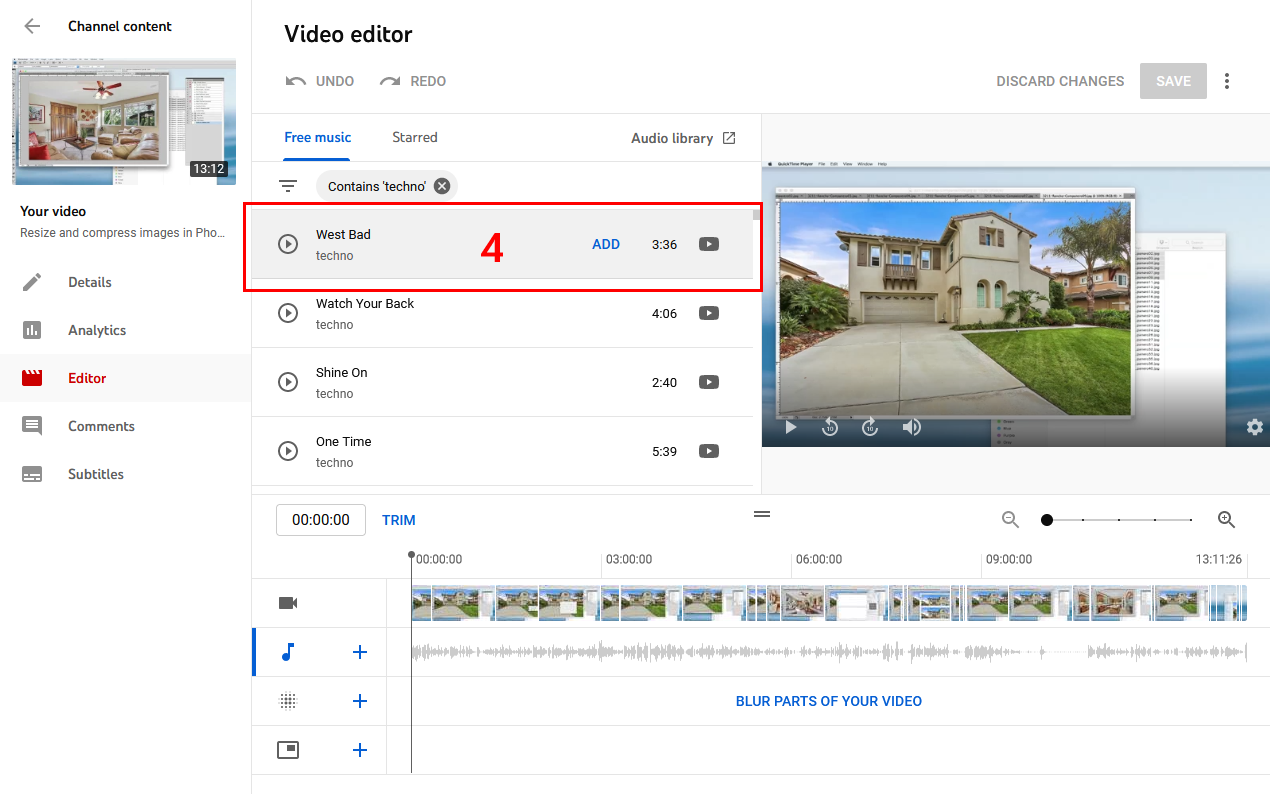Open preview settings gear icon
This screenshot has height=794, width=1270.
[1255, 427]
